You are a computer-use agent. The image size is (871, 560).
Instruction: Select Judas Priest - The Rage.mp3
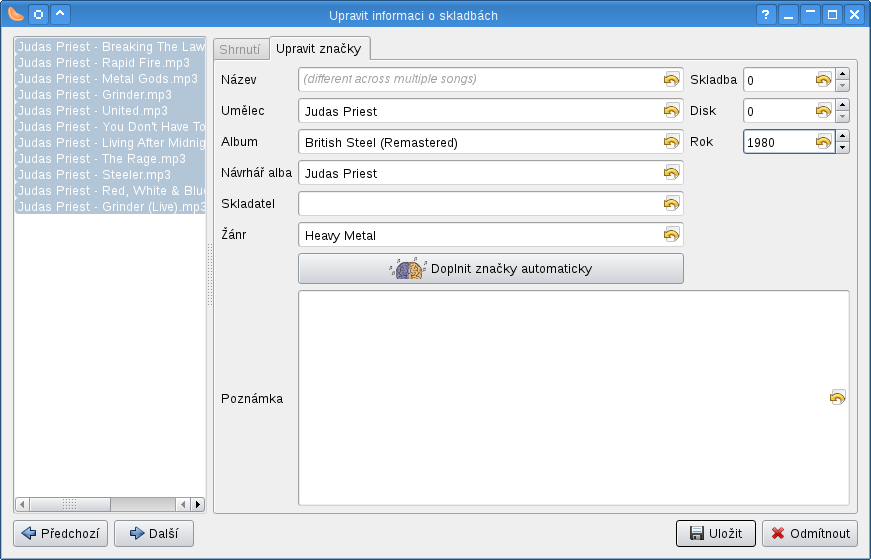pos(110,159)
